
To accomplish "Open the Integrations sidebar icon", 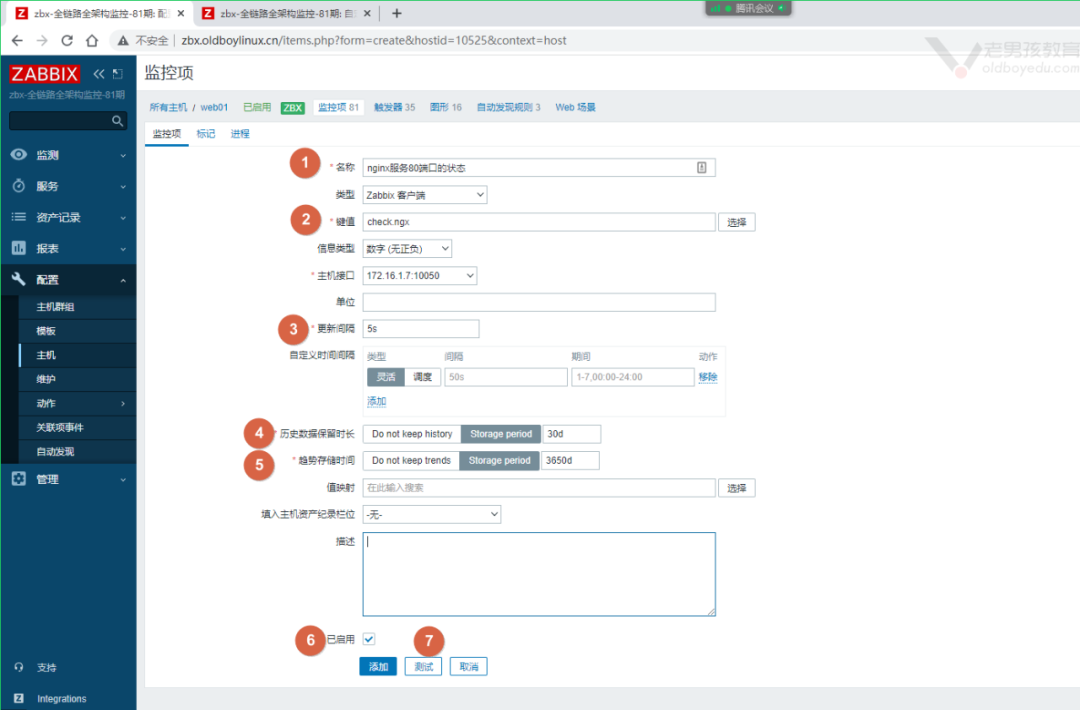I will tap(18, 698).
